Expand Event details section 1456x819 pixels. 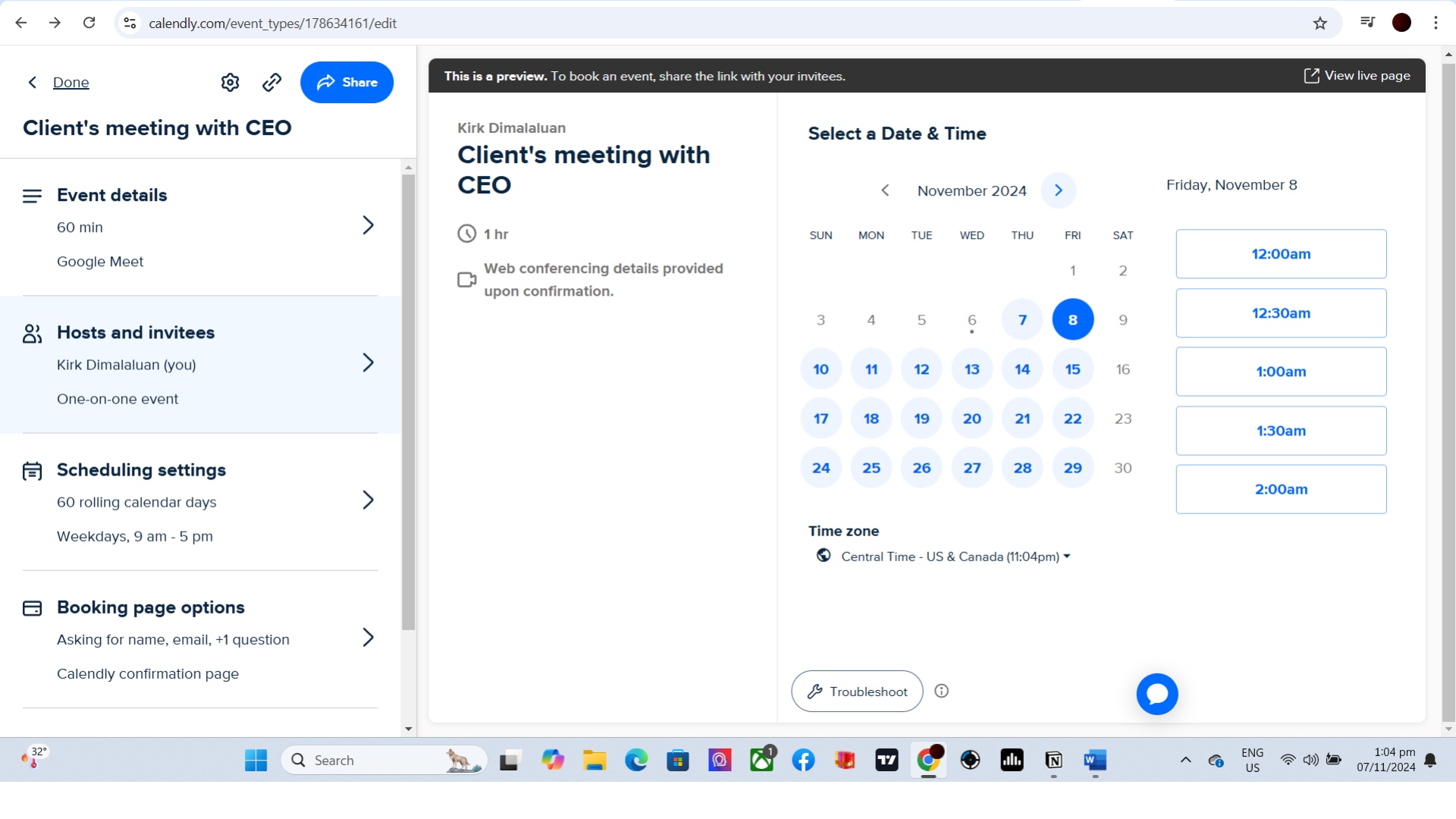(x=368, y=225)
